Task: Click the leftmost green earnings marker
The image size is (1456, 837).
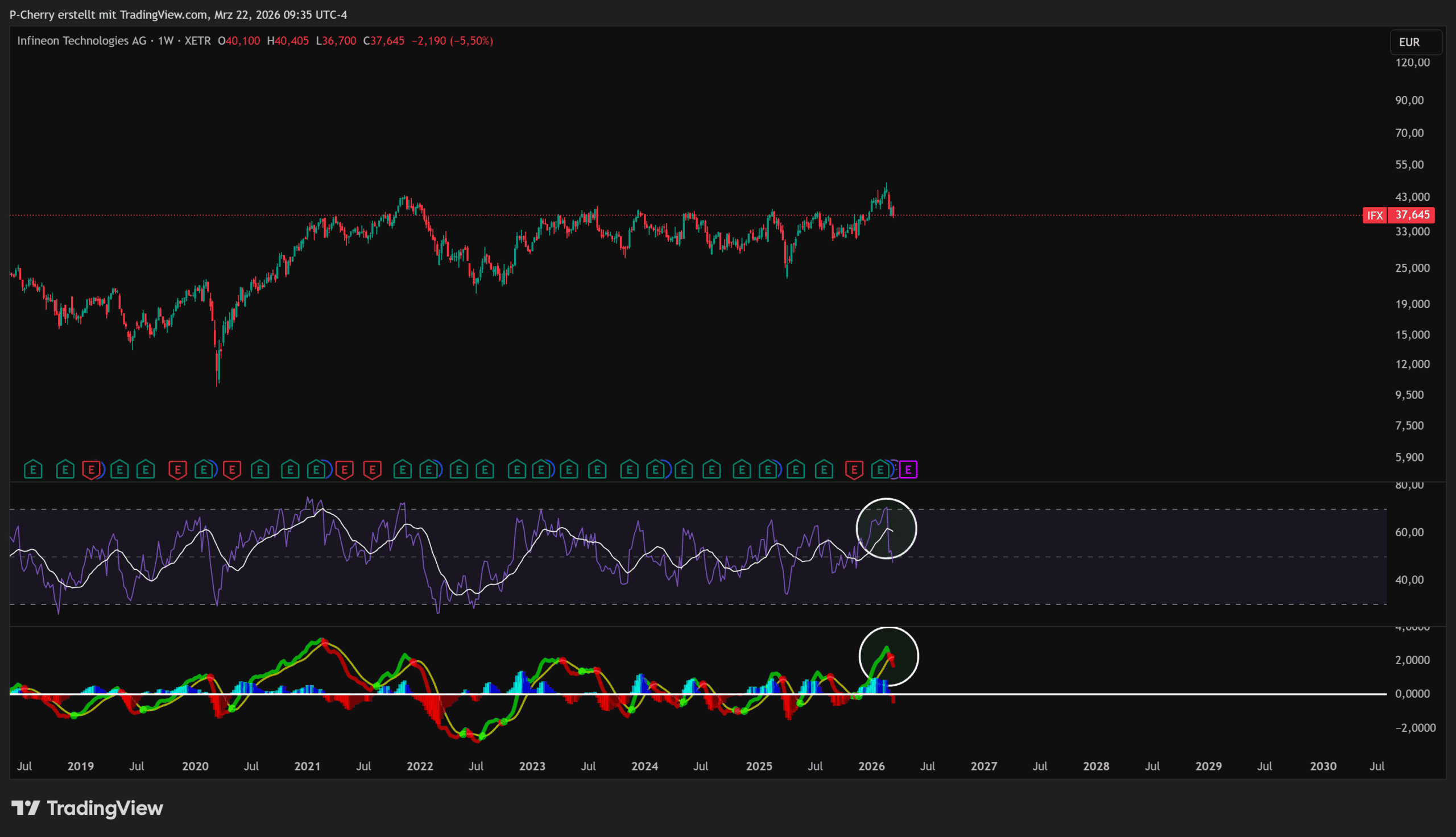Action: point(34,470)
